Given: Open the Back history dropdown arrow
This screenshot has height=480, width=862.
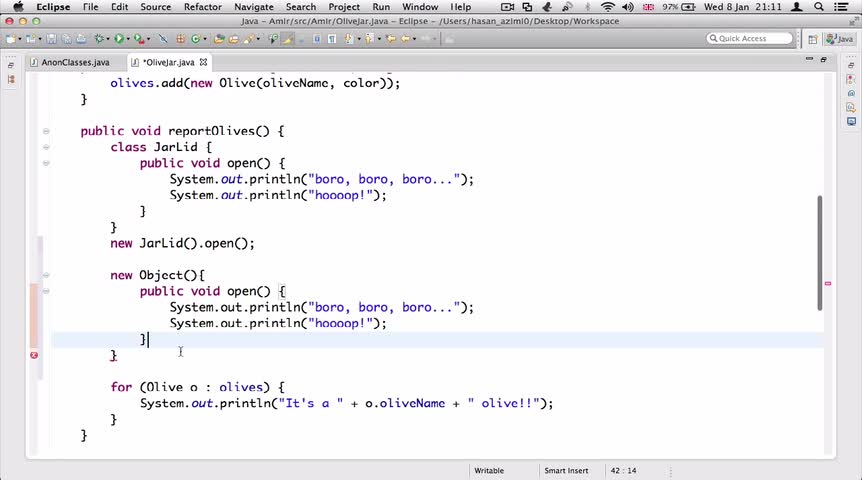Looking at the screenshot, I should 415,39.
